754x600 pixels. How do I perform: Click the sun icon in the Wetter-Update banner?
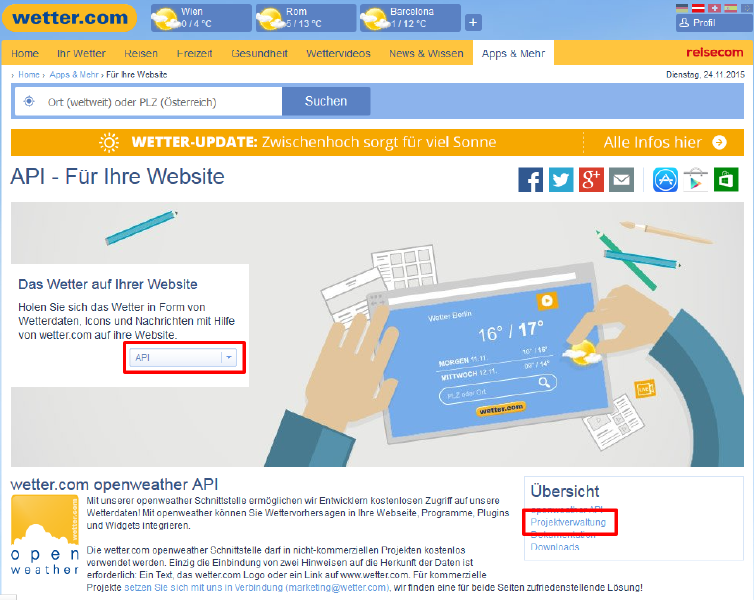tap(109, 142)
